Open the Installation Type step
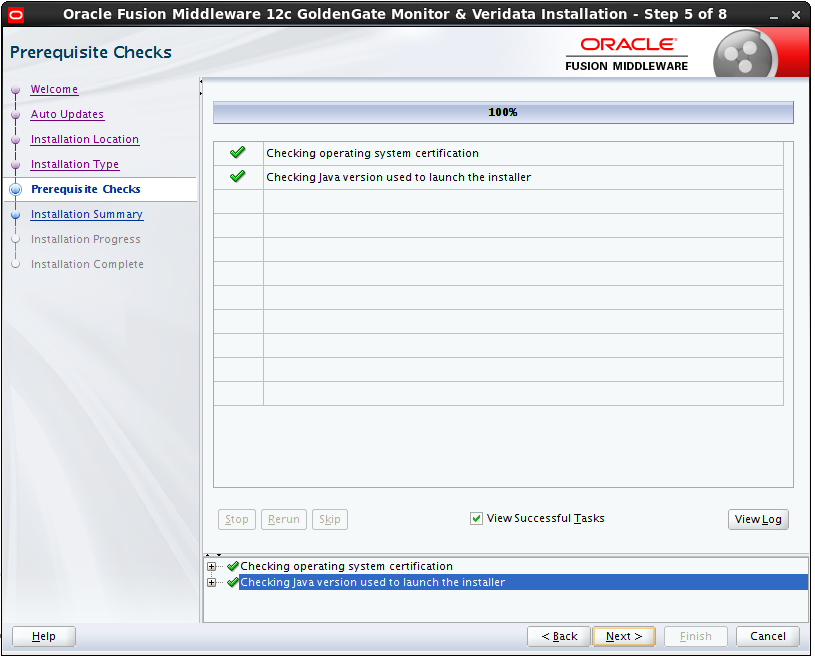This screenshot has width=815, height=659. 75,165
